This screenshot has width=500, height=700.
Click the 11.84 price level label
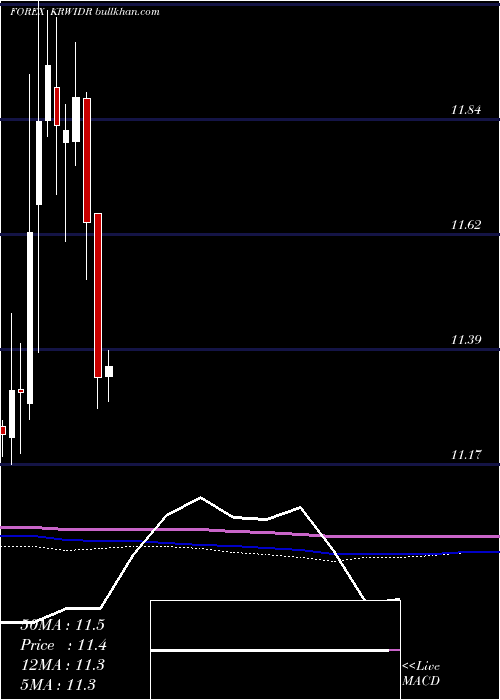[x=466, y=109]
